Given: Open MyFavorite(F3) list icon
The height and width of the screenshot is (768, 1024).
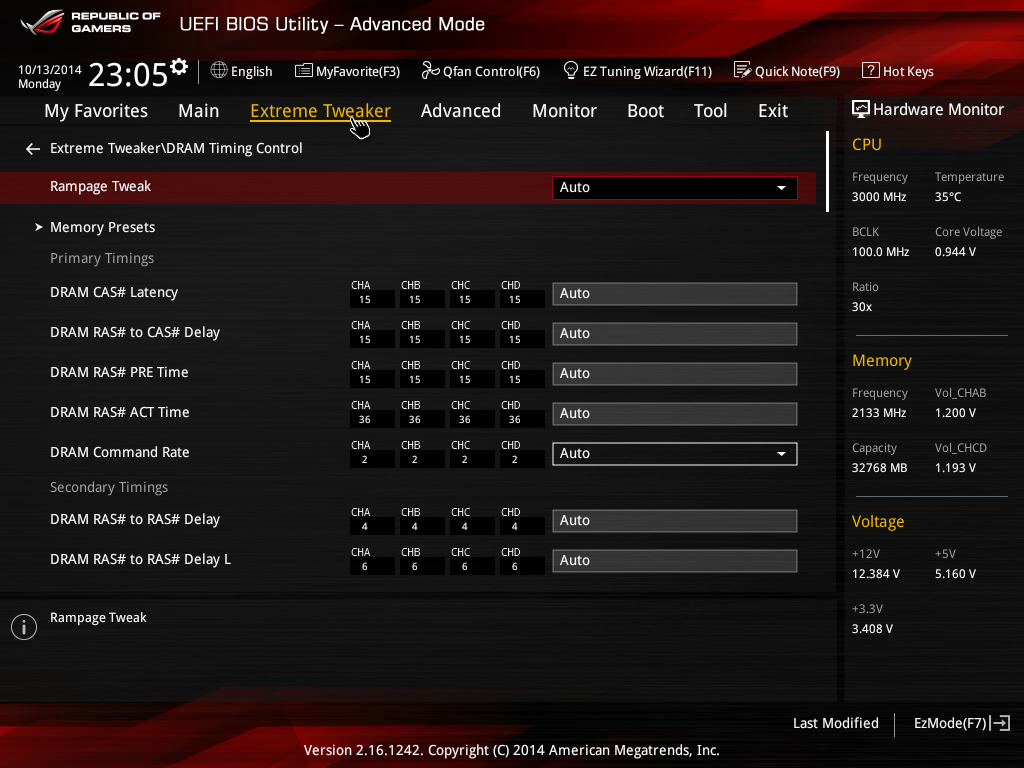Looking at the screenshot, I should pos(304,71).
